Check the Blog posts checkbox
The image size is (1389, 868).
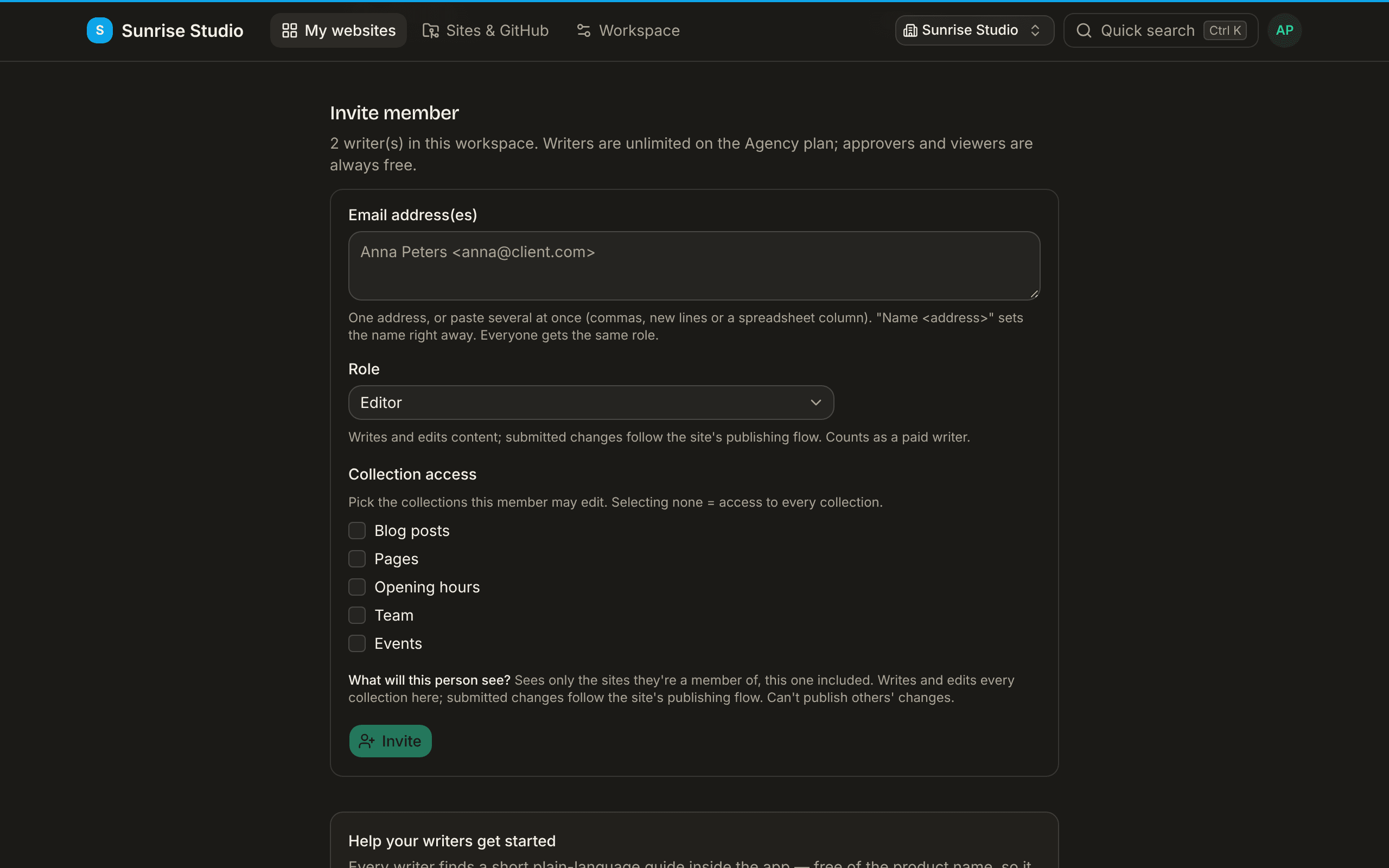coord(357,531)
